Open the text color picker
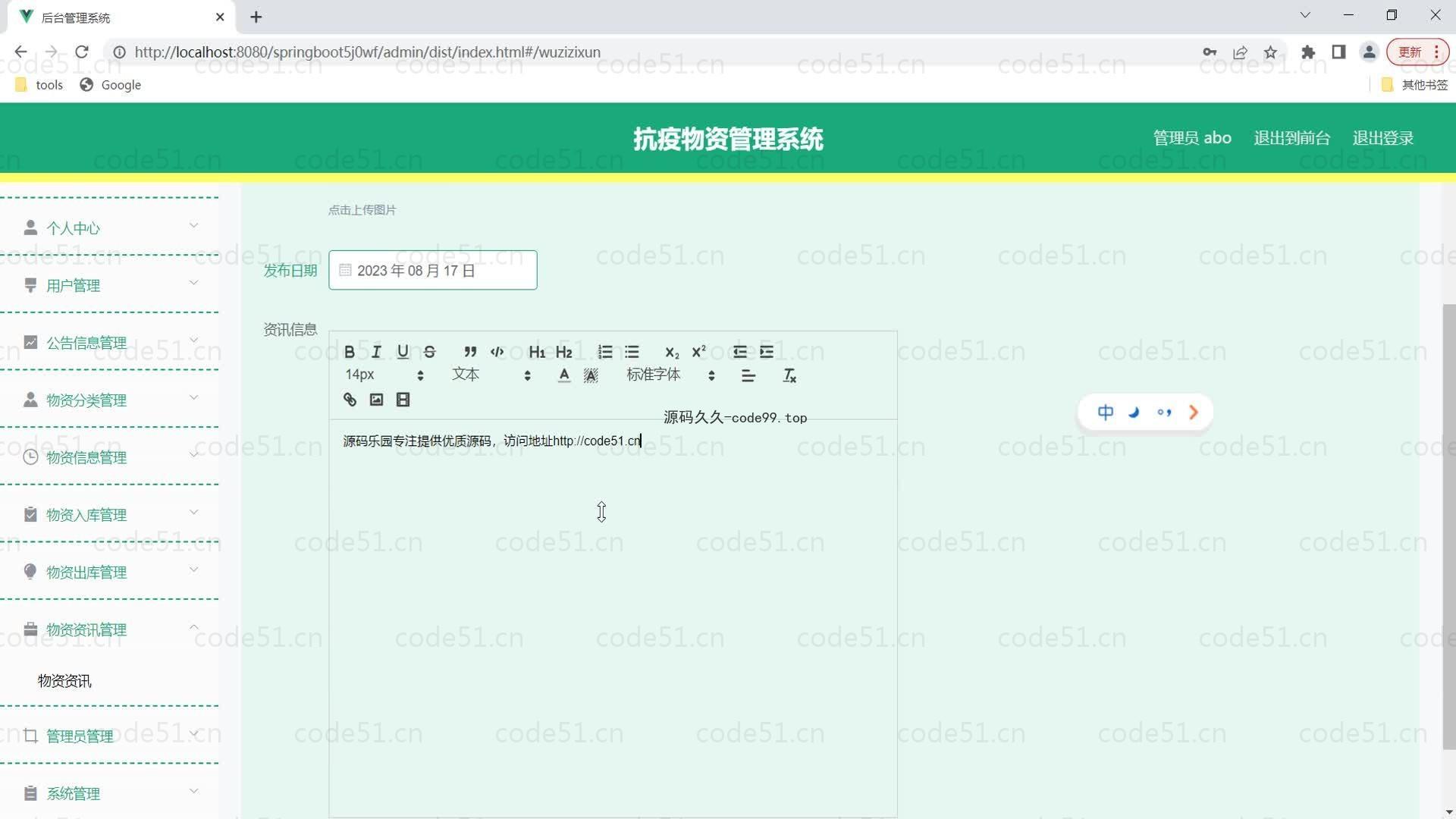Image resolution: width=1456 pixels, height=819 pixels. coord(564,375)
